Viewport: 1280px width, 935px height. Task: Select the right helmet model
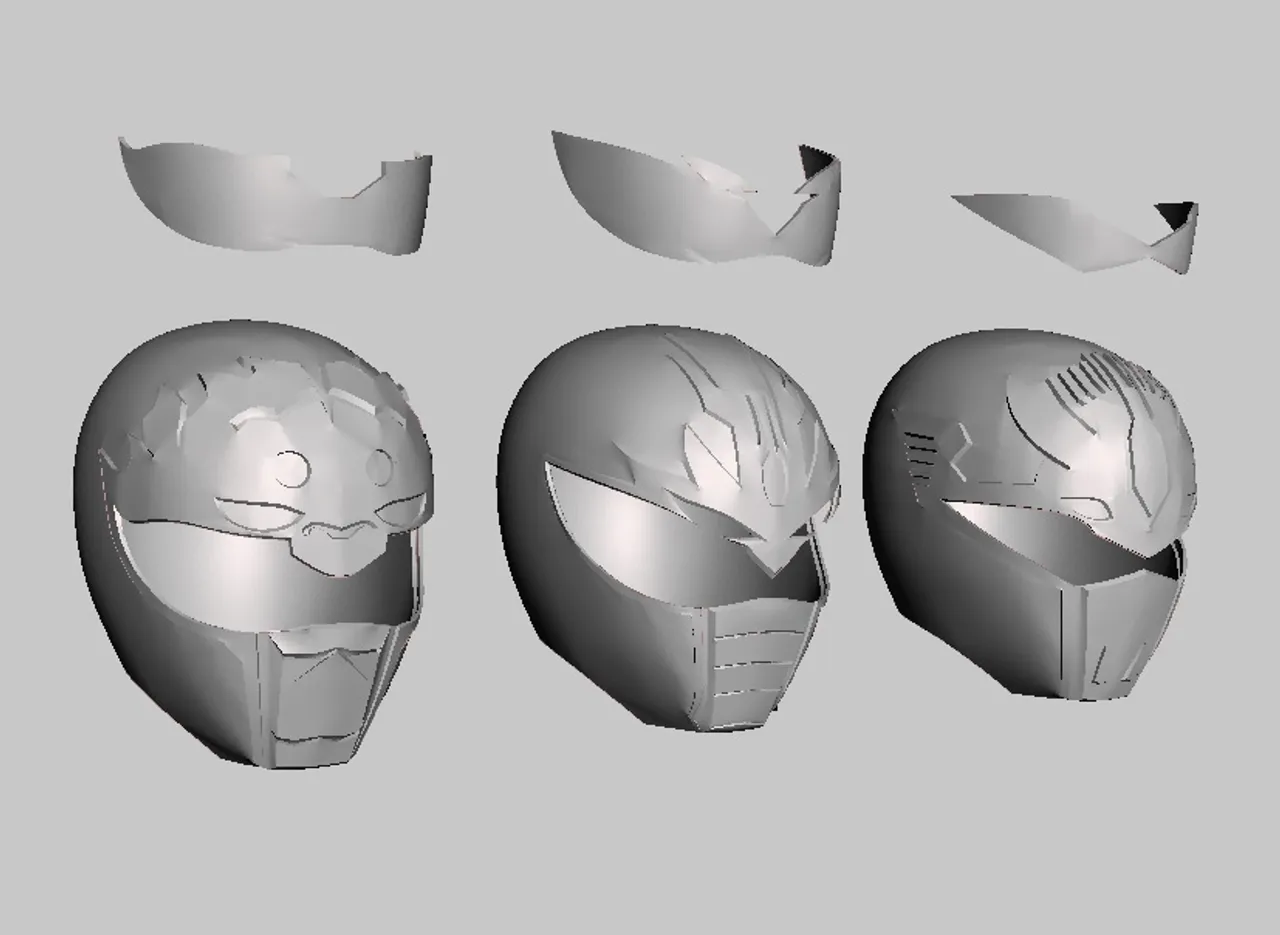point(1030,515)
